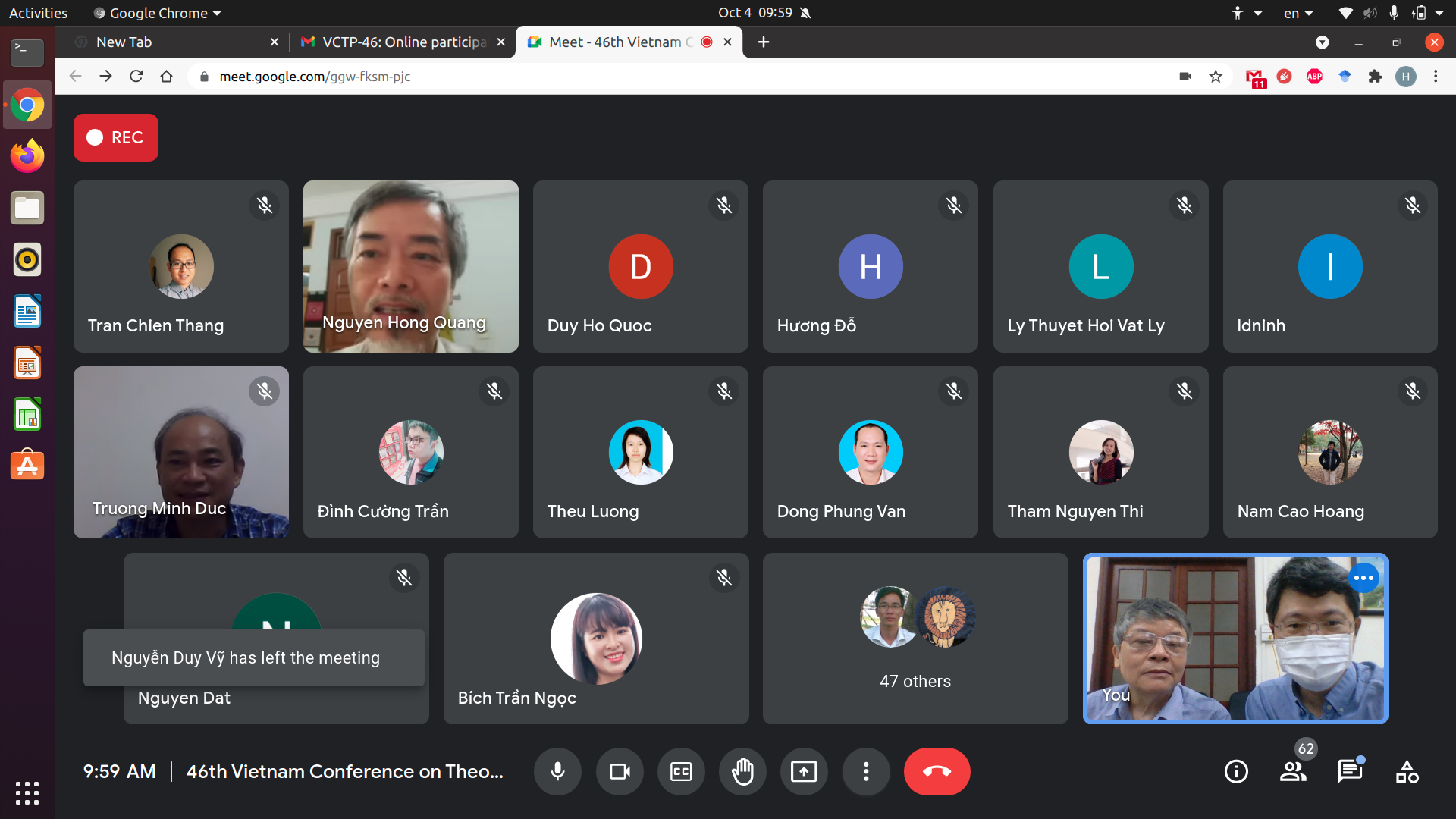The image size is (1456, 819).
Task: Open the Activities shapes icon
Action: click(1407, 772)
